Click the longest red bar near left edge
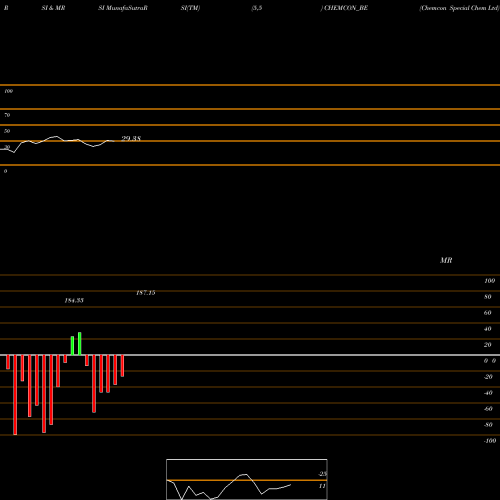 [x=15, y=395]
